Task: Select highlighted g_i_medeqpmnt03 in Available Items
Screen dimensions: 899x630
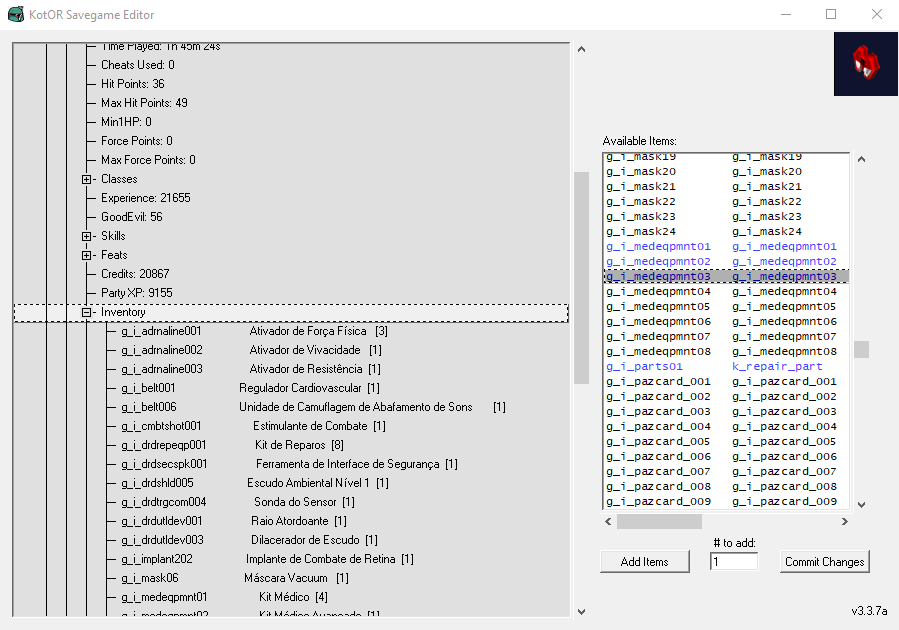Action: point(726,276)
